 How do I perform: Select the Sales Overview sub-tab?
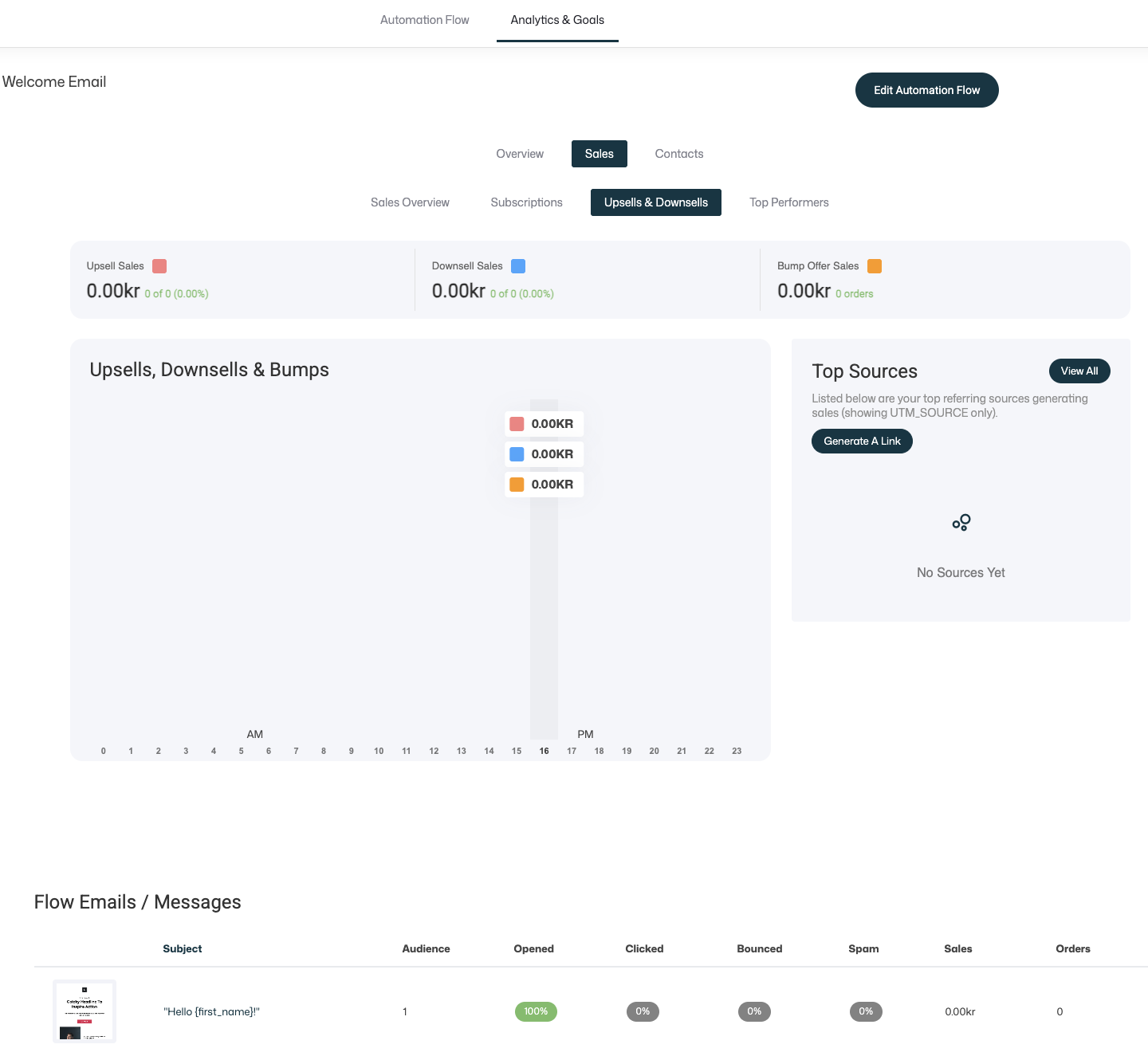(x=410, y=202)
